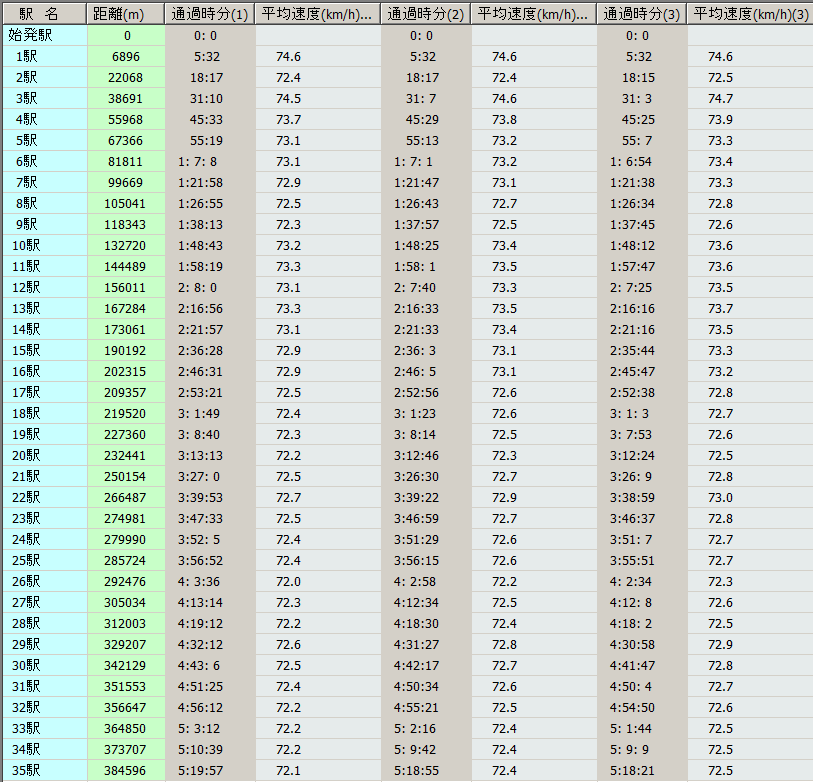Click passing time 3:12:46
Screen dimensions: 813x782
[x=416, y=456]
